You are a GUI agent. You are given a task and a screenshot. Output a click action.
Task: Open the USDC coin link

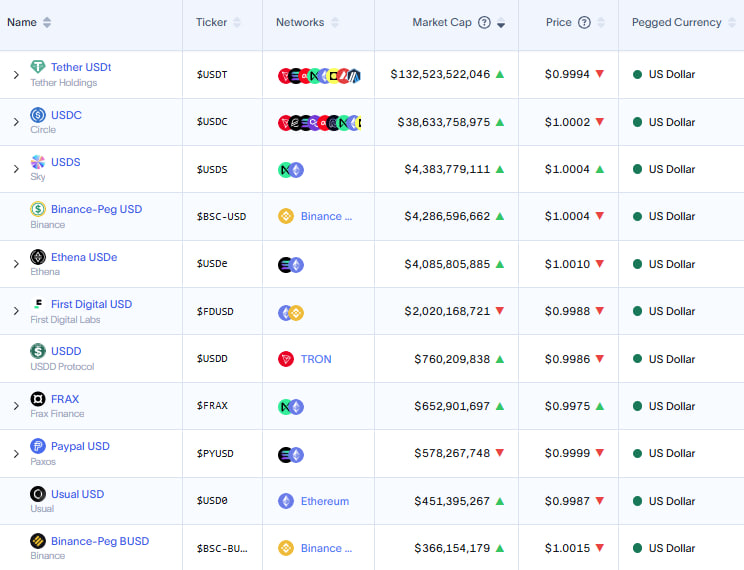pos(66,115)
